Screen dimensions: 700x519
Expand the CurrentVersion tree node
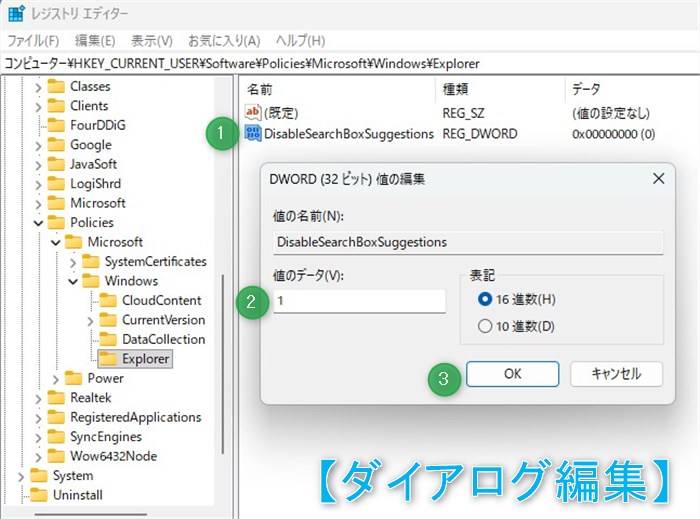point(90,320)
